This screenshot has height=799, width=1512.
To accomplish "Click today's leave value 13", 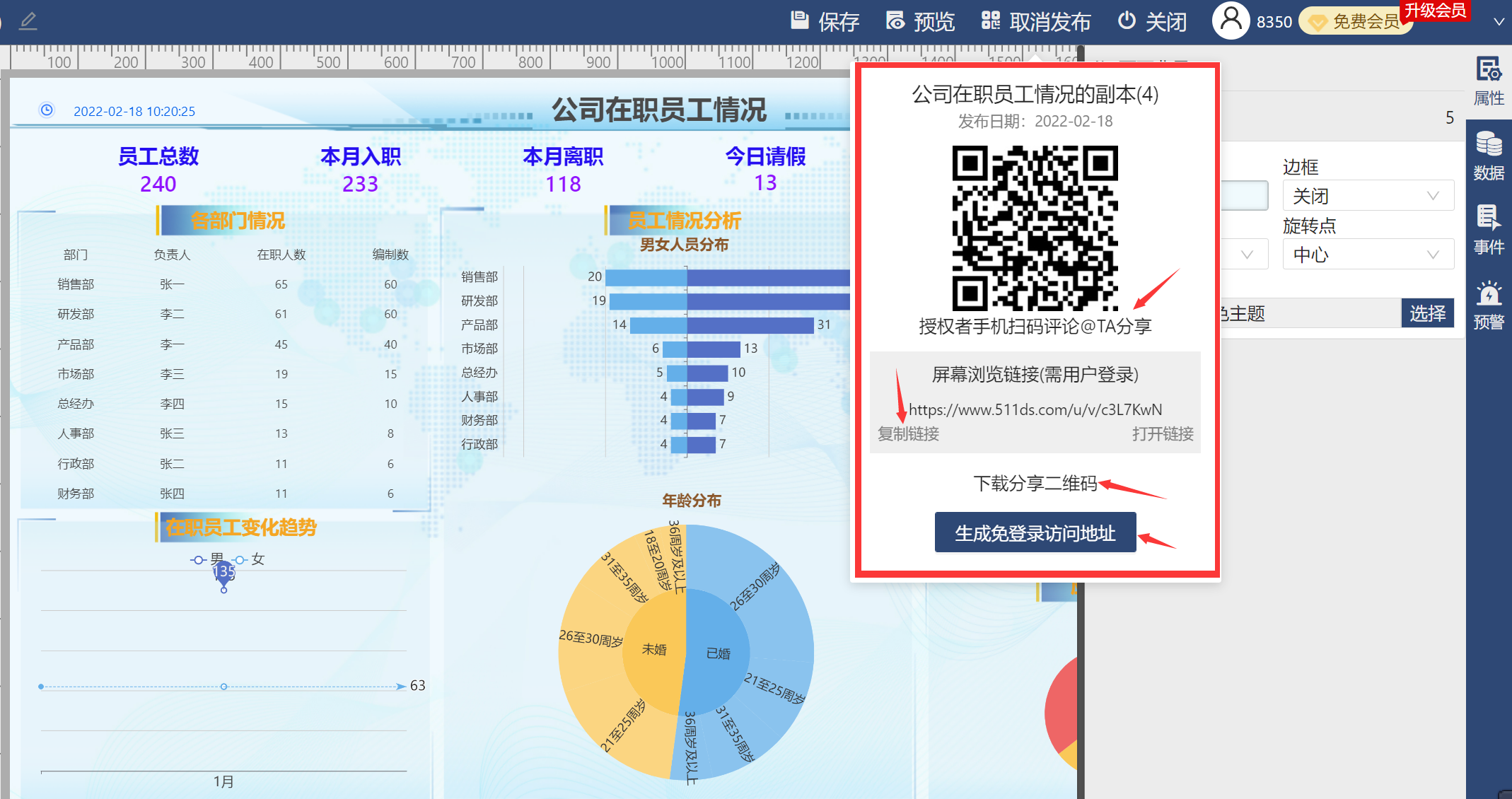I will coord(765,183).
